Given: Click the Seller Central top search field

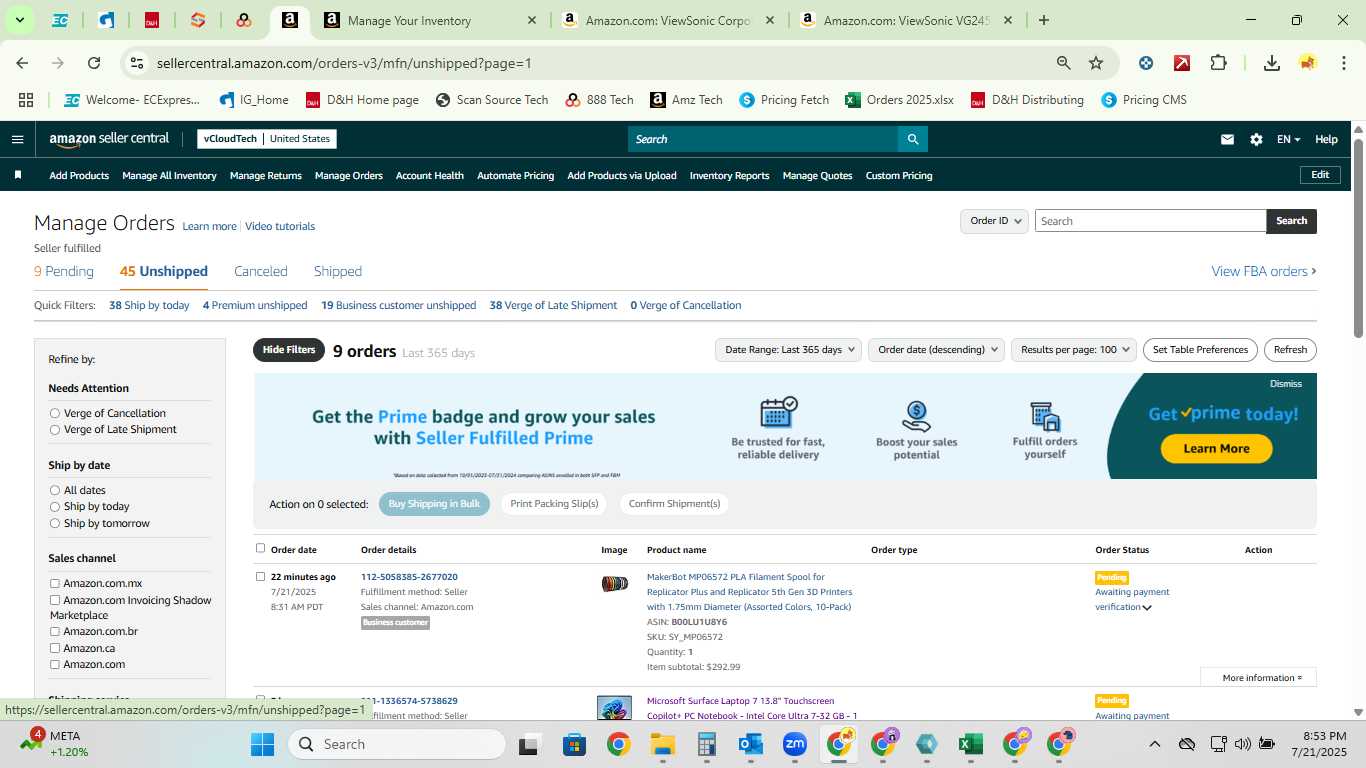Looking at the screenshot, I should click(x=762, y=139).
